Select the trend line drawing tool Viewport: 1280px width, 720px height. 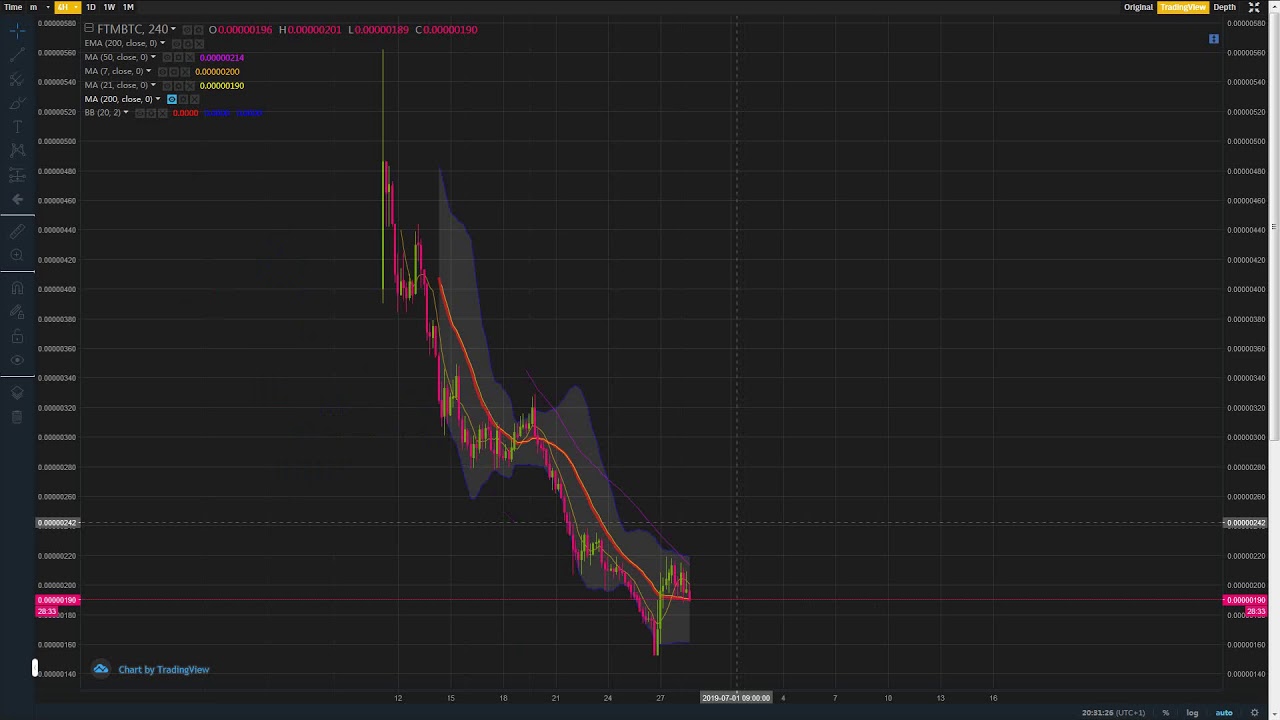17,55
